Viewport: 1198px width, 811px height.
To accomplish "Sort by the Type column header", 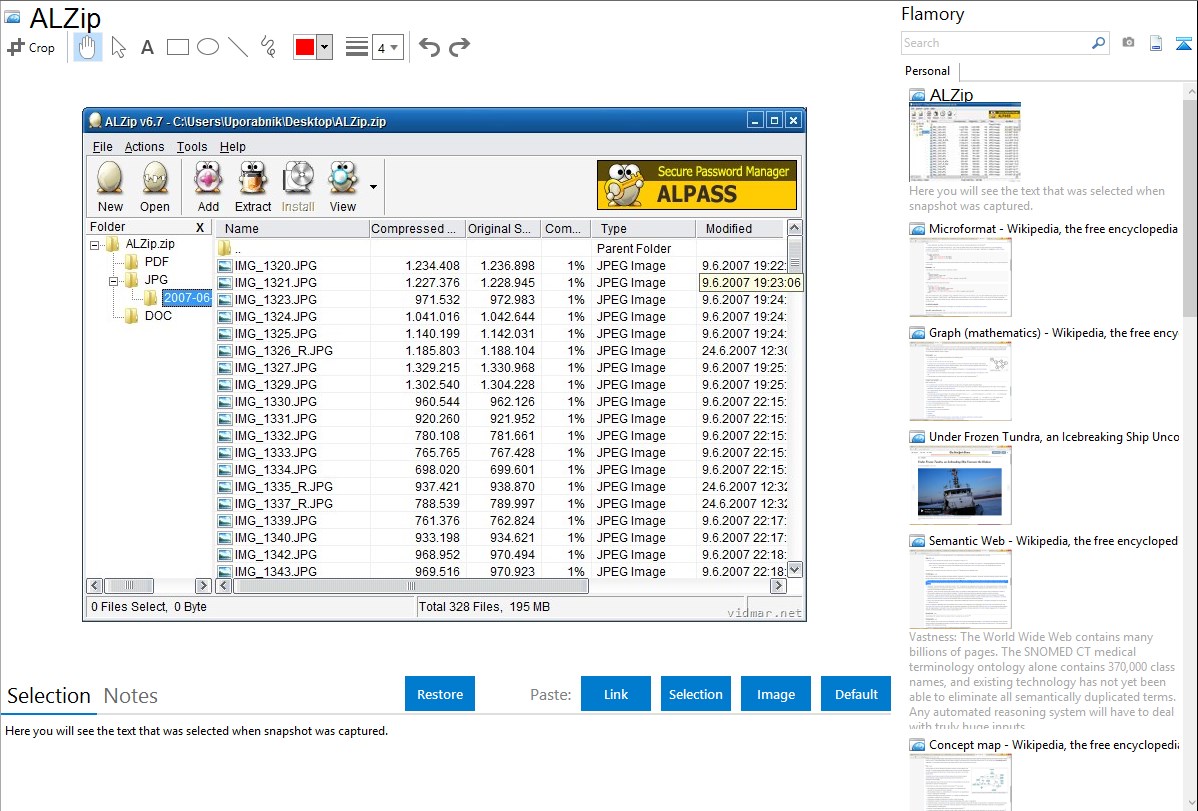I will (643, 229).
